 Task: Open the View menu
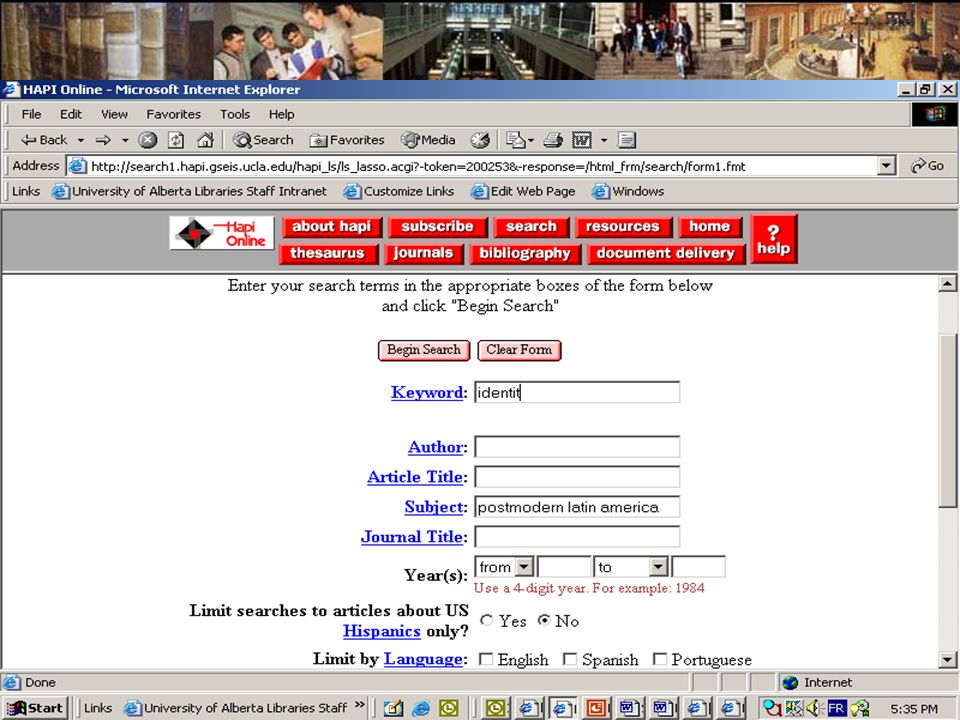[114, 114]
